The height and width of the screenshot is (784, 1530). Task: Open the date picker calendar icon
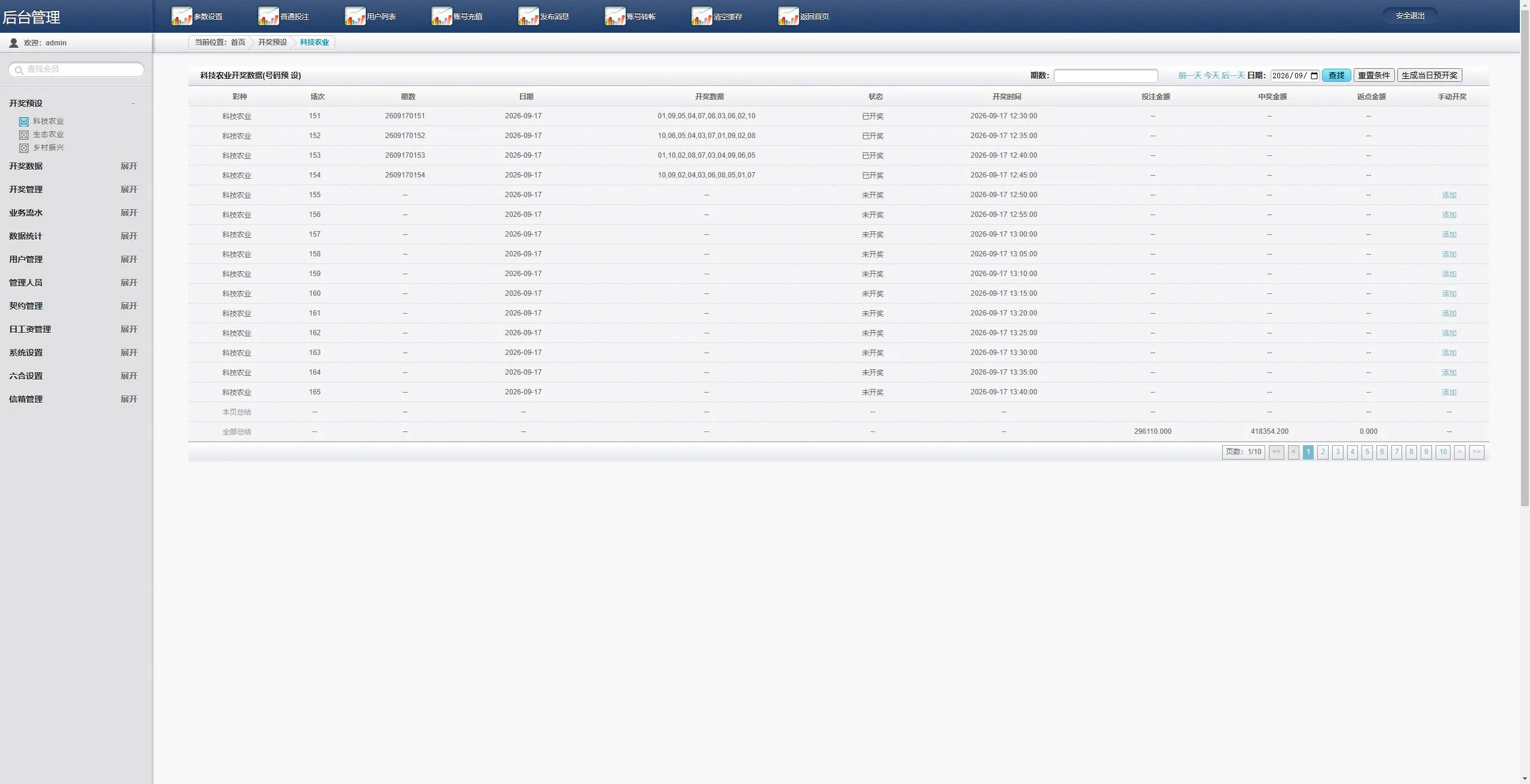click(x=1314, y=76)
